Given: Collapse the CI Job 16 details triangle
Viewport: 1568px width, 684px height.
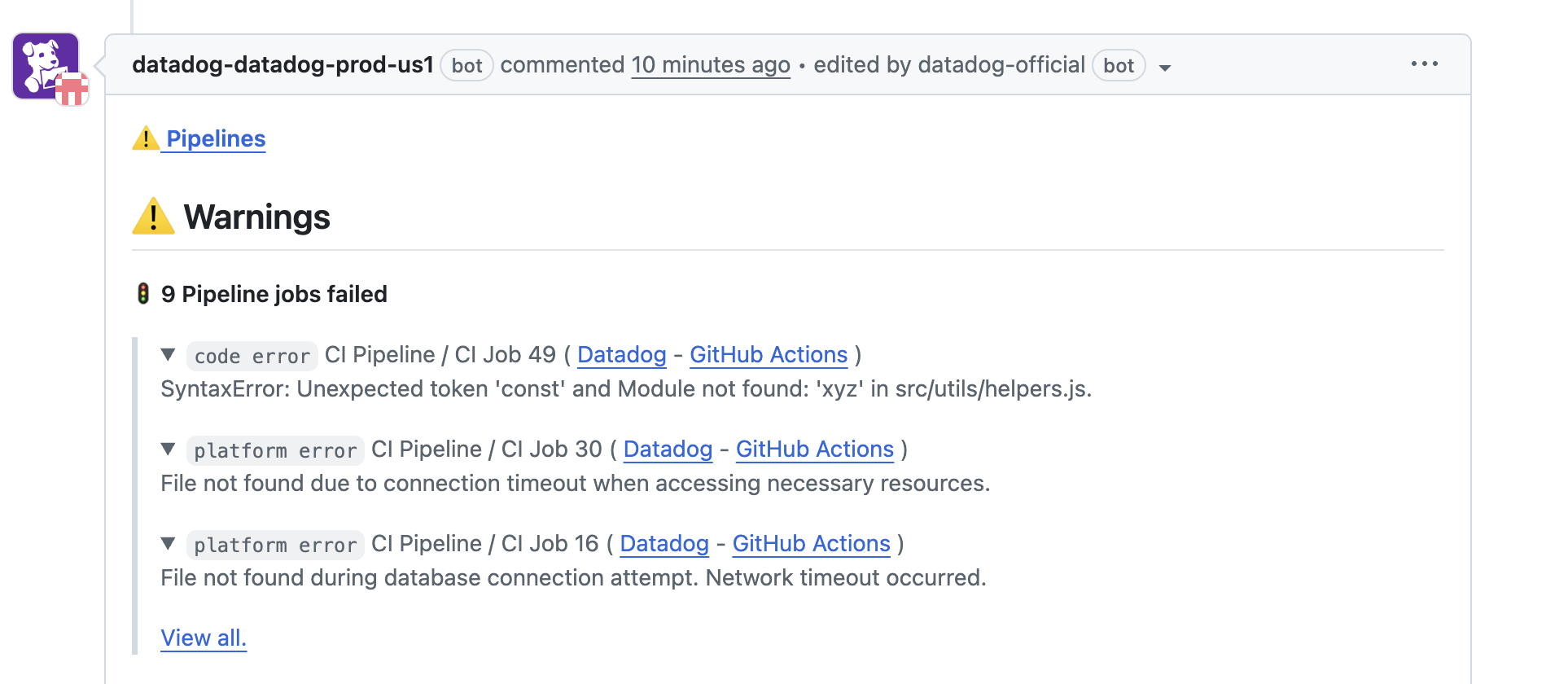Looking at the screenshot, I should click(x=169, y=543).
